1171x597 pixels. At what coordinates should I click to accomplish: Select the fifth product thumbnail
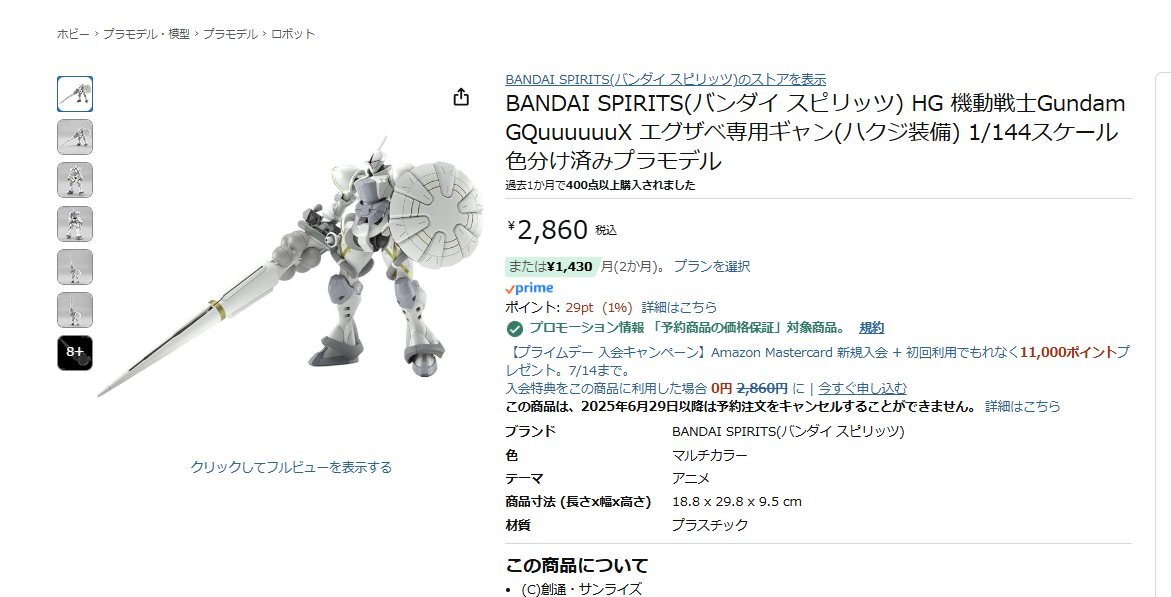(75, 267)
